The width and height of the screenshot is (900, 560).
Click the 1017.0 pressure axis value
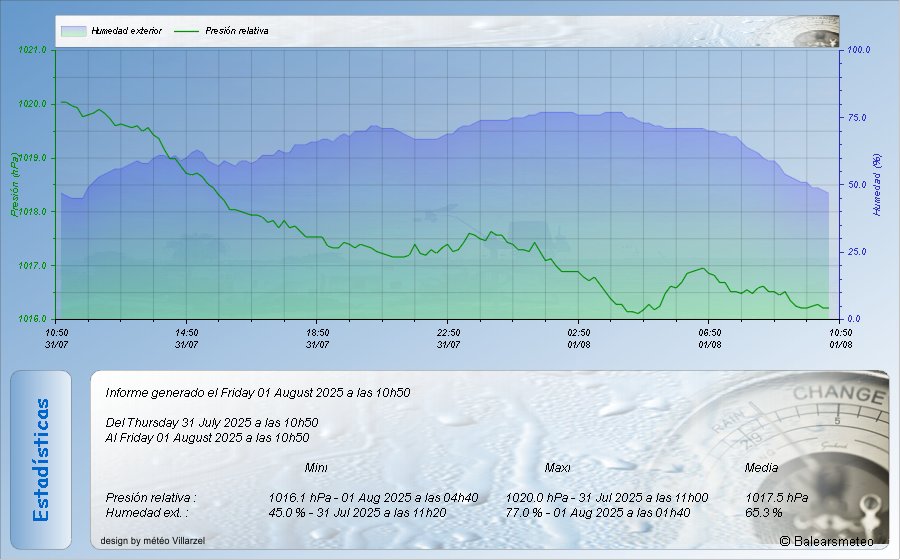(32, 266)
